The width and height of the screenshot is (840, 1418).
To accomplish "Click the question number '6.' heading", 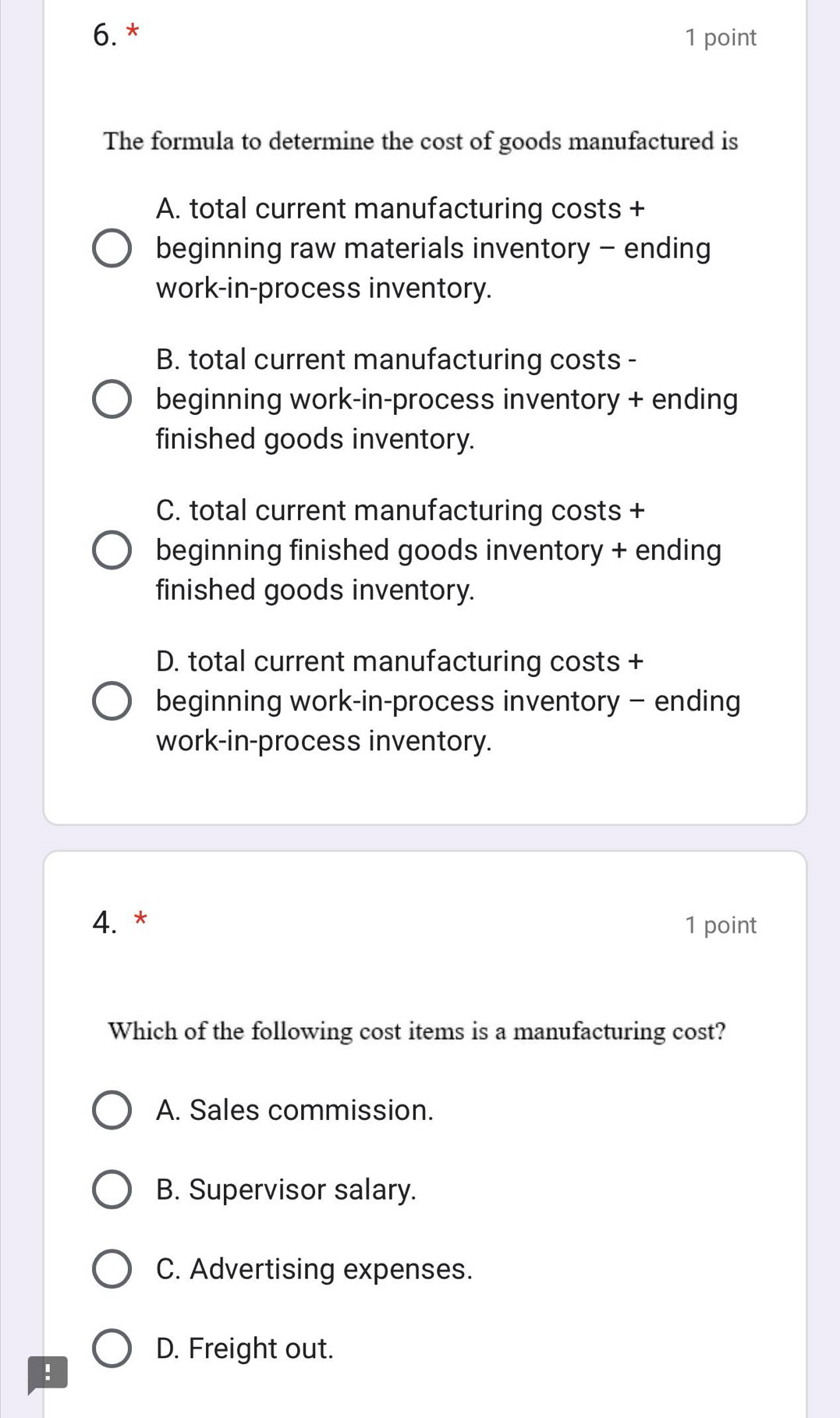I will point(105,35).
